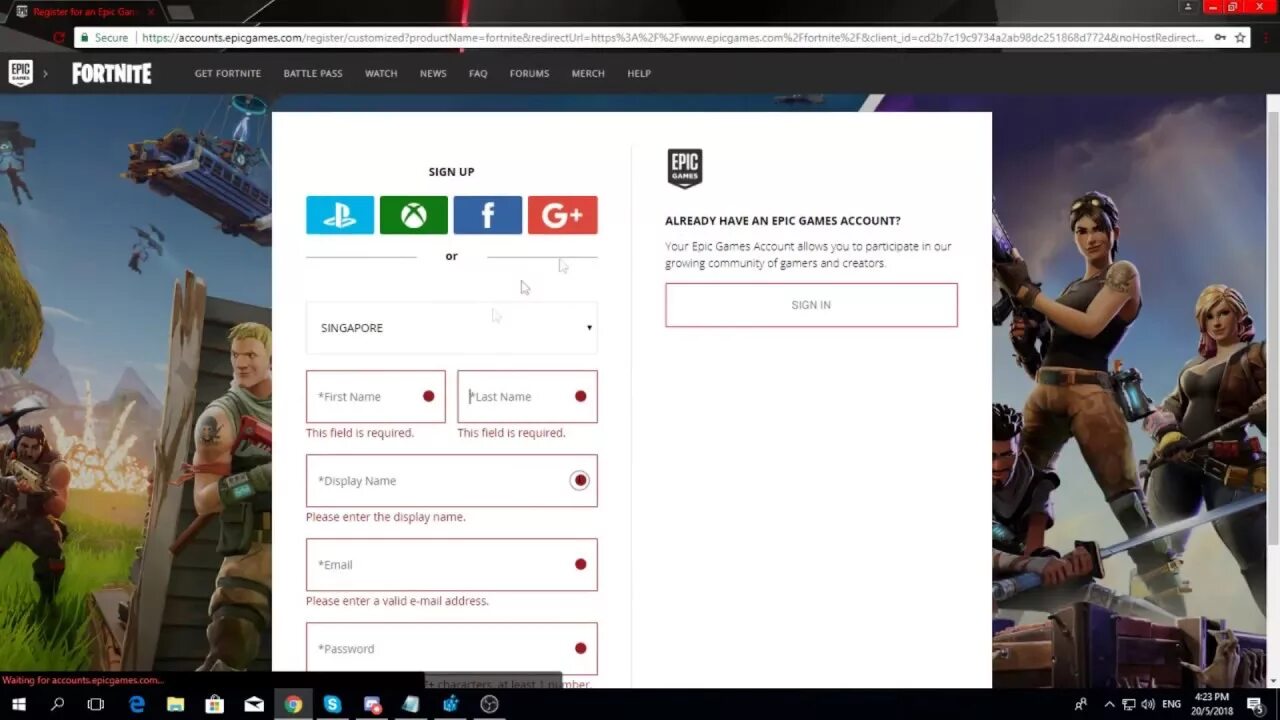Click the Email input field

pyautogui.click(x=452, y=565)
